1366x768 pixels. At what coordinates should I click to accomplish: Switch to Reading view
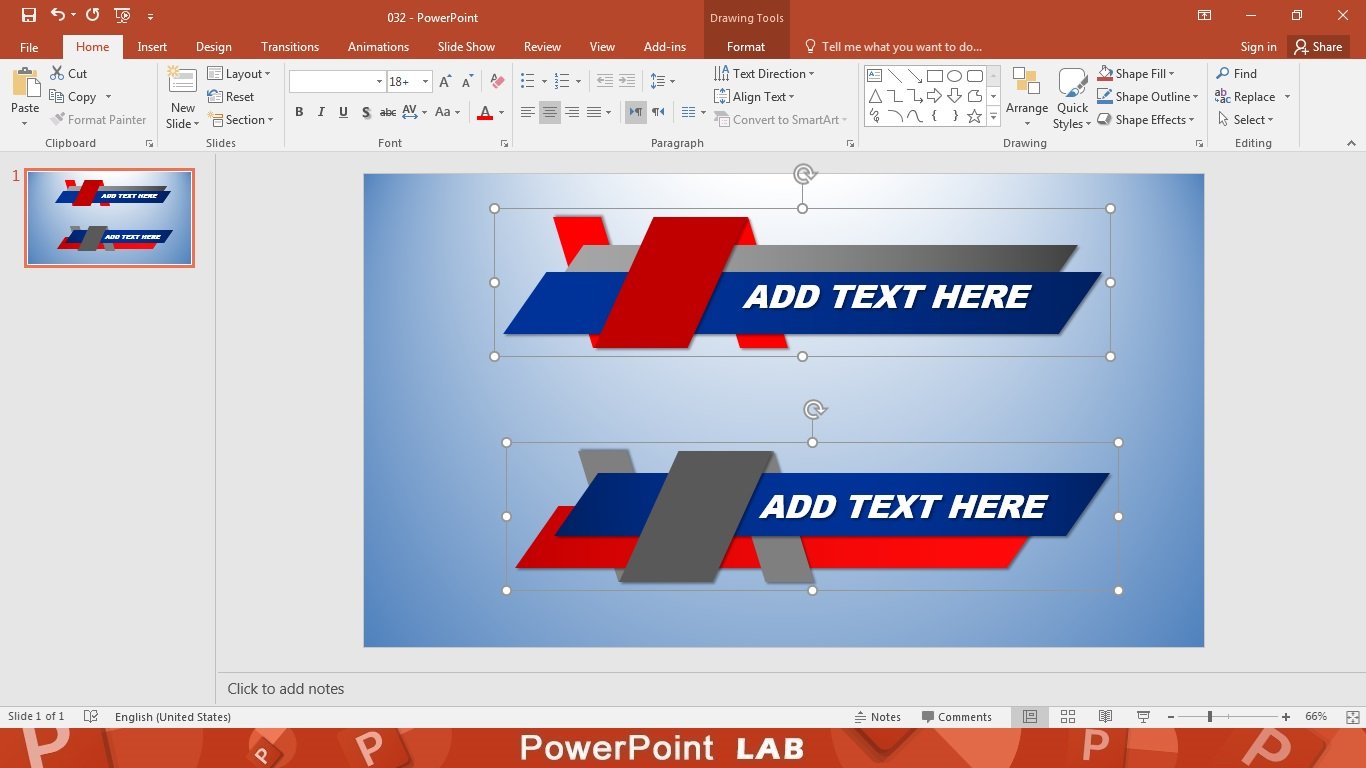(1105, 717)
